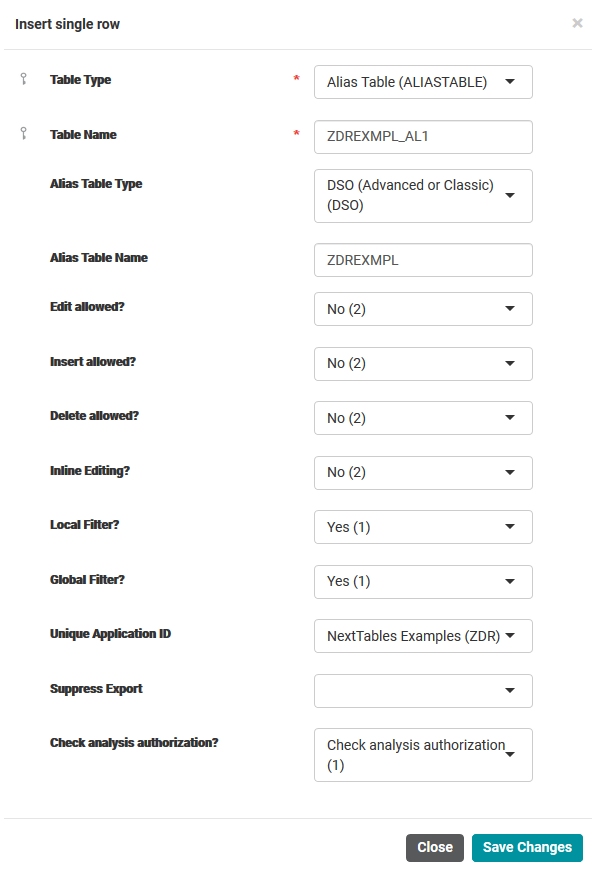Image resolution: width=592 pixels, height=872 pixels.
Task: Click the key icon beside Table Name
Action: [x=23, y=133]
